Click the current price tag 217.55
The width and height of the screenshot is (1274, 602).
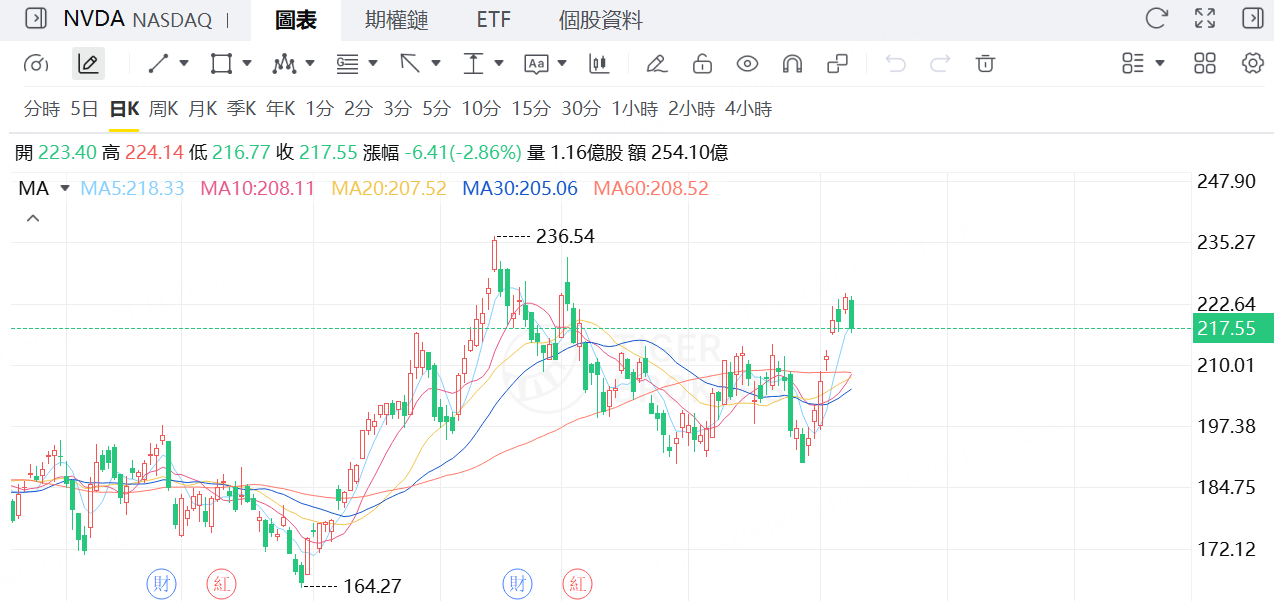[x=1233, y=328]
